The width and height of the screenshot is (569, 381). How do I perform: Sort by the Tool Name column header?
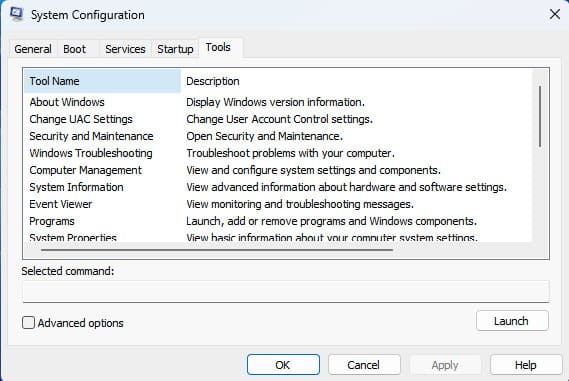tap(102, 81)
